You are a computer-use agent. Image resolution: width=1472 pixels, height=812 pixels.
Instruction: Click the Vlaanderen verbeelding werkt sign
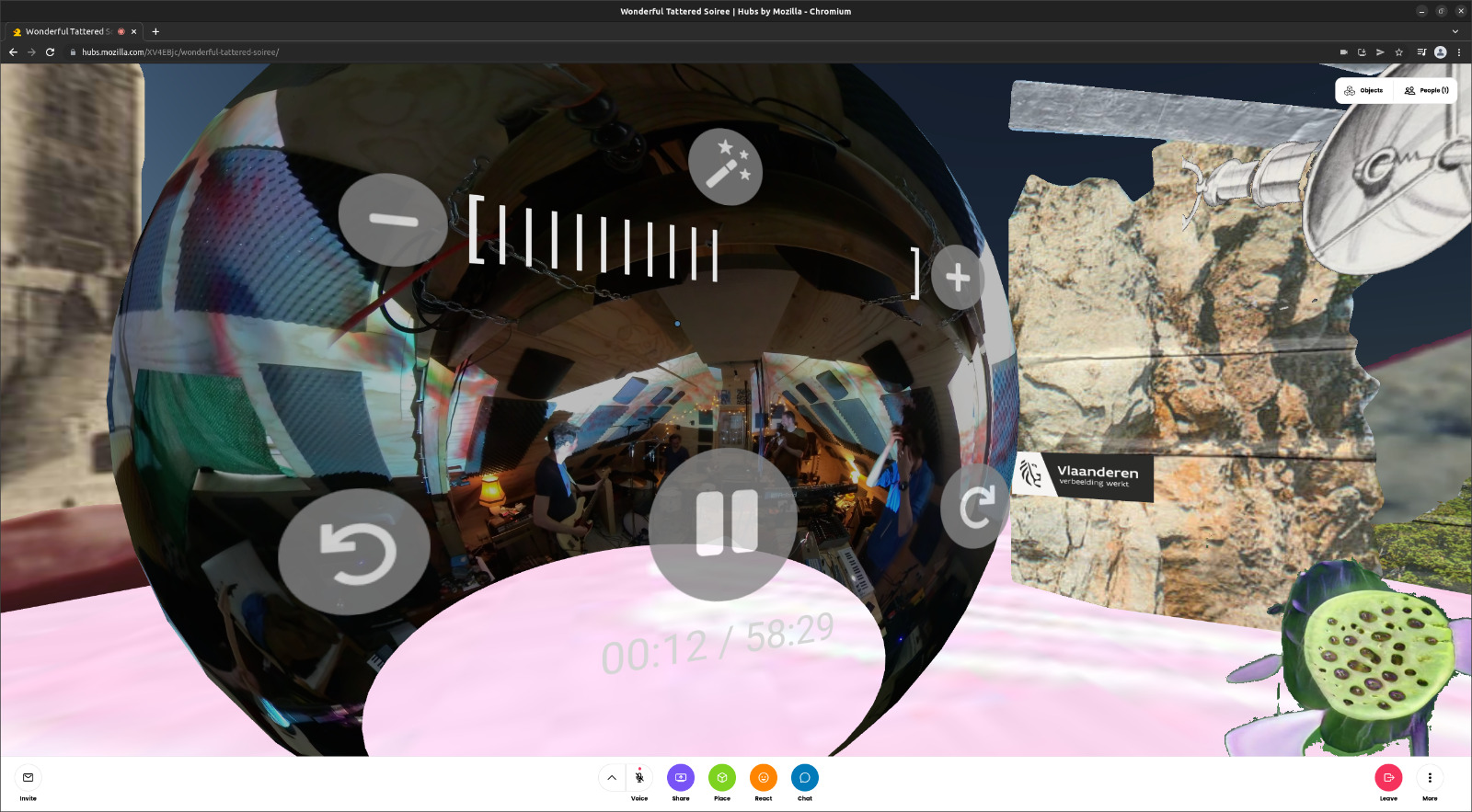coord(1083,476)
